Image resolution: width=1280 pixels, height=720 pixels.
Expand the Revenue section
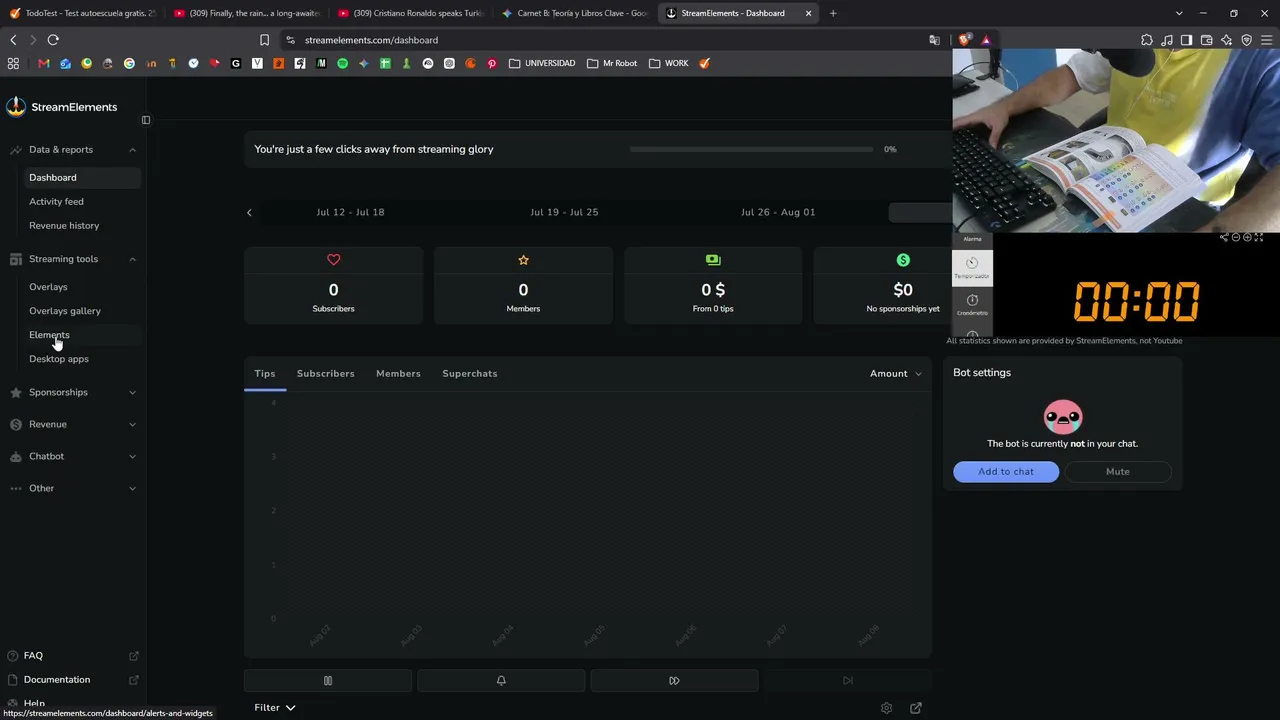click(x=133, y=424)
